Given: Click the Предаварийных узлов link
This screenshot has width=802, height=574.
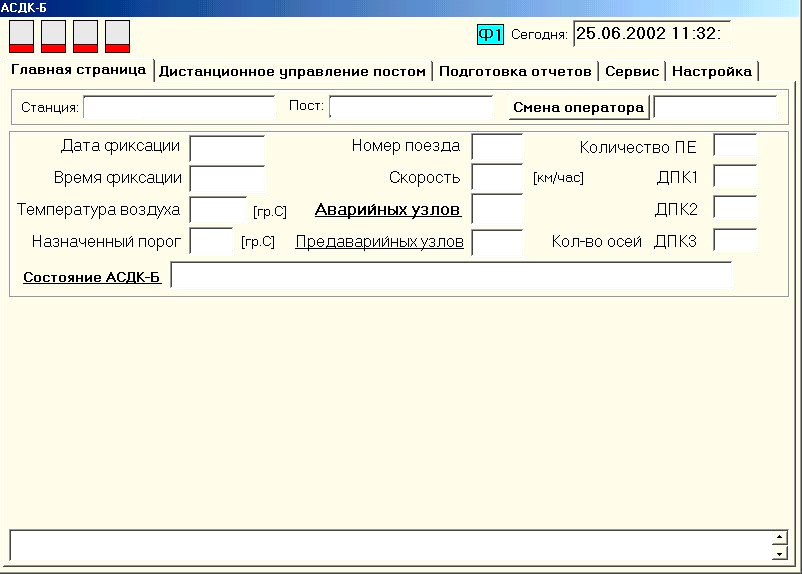Looking at the screenshot, I should click(x=380, y=241).
